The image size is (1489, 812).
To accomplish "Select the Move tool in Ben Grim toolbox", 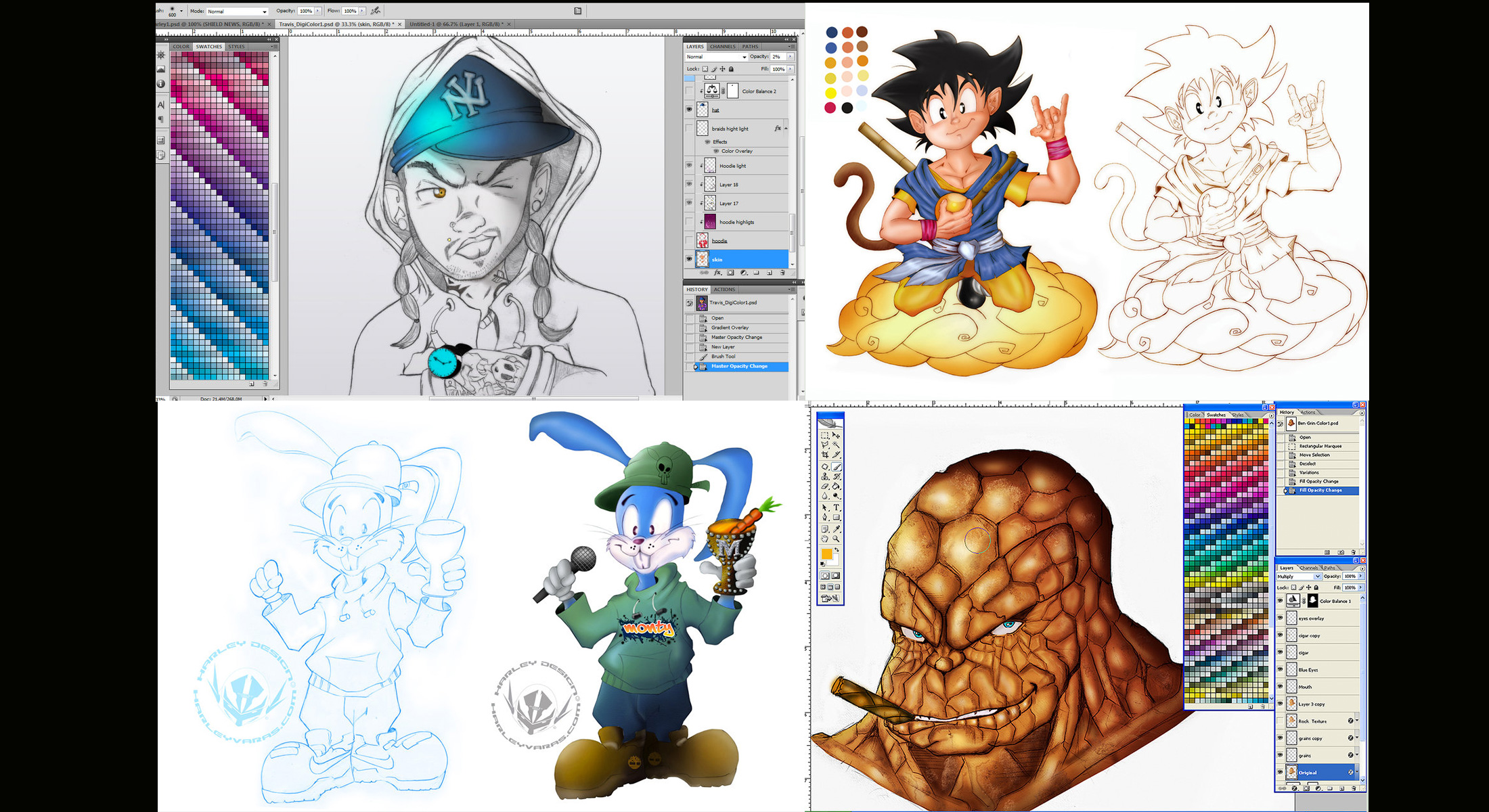I will 836,435.
